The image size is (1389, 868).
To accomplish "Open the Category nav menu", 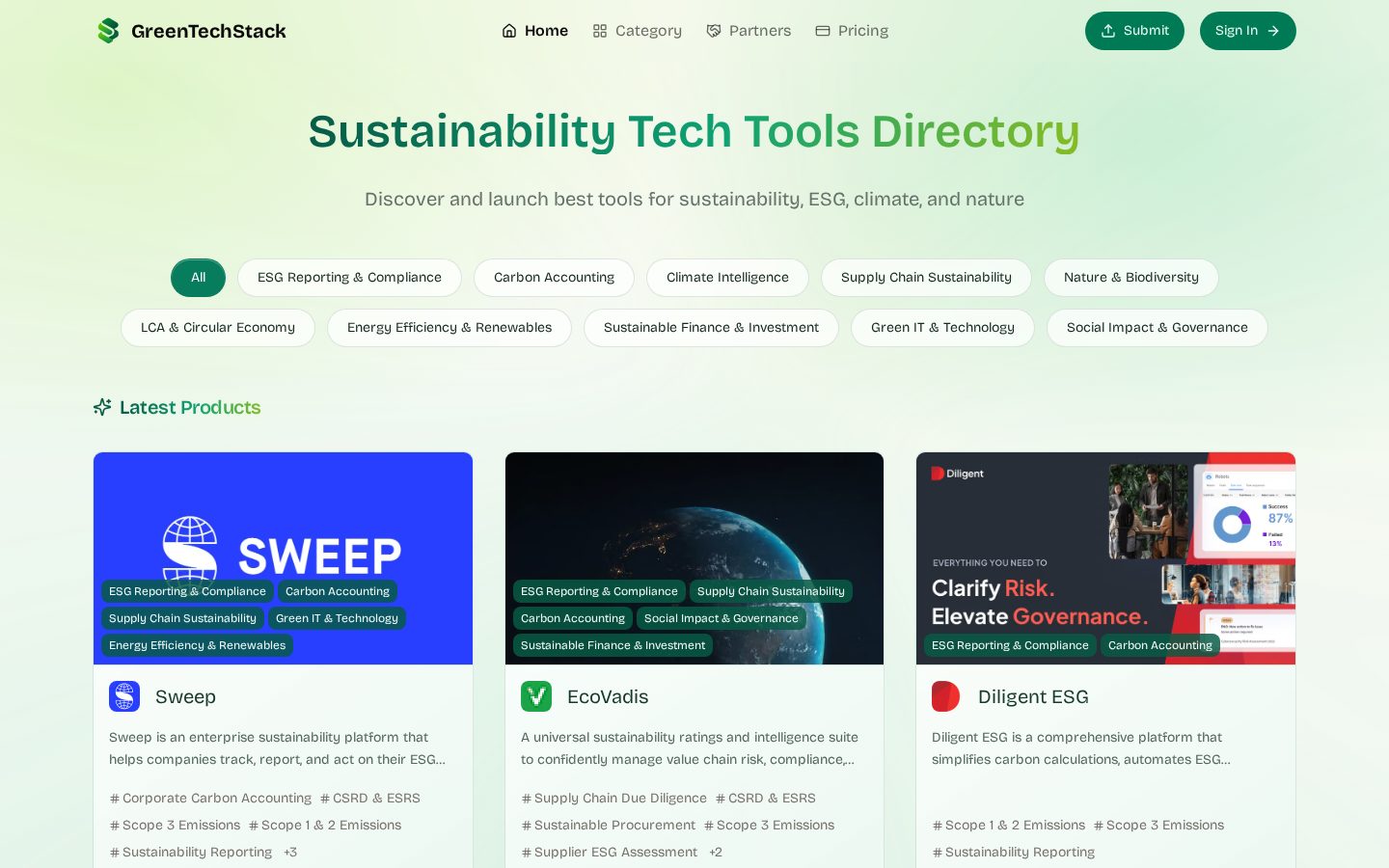I will coord(637,31).
